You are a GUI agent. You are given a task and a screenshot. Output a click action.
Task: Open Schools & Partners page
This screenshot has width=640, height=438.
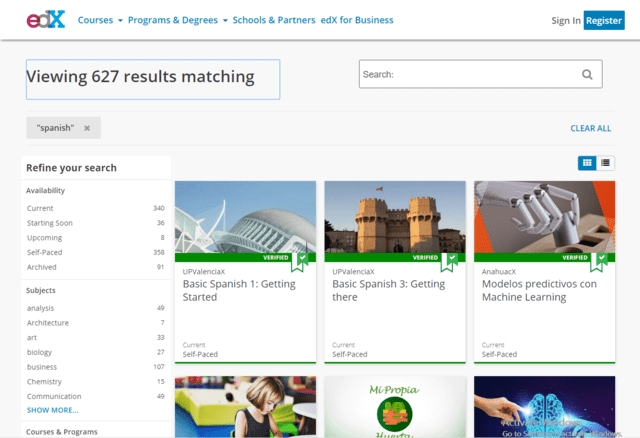click(272, 20)
